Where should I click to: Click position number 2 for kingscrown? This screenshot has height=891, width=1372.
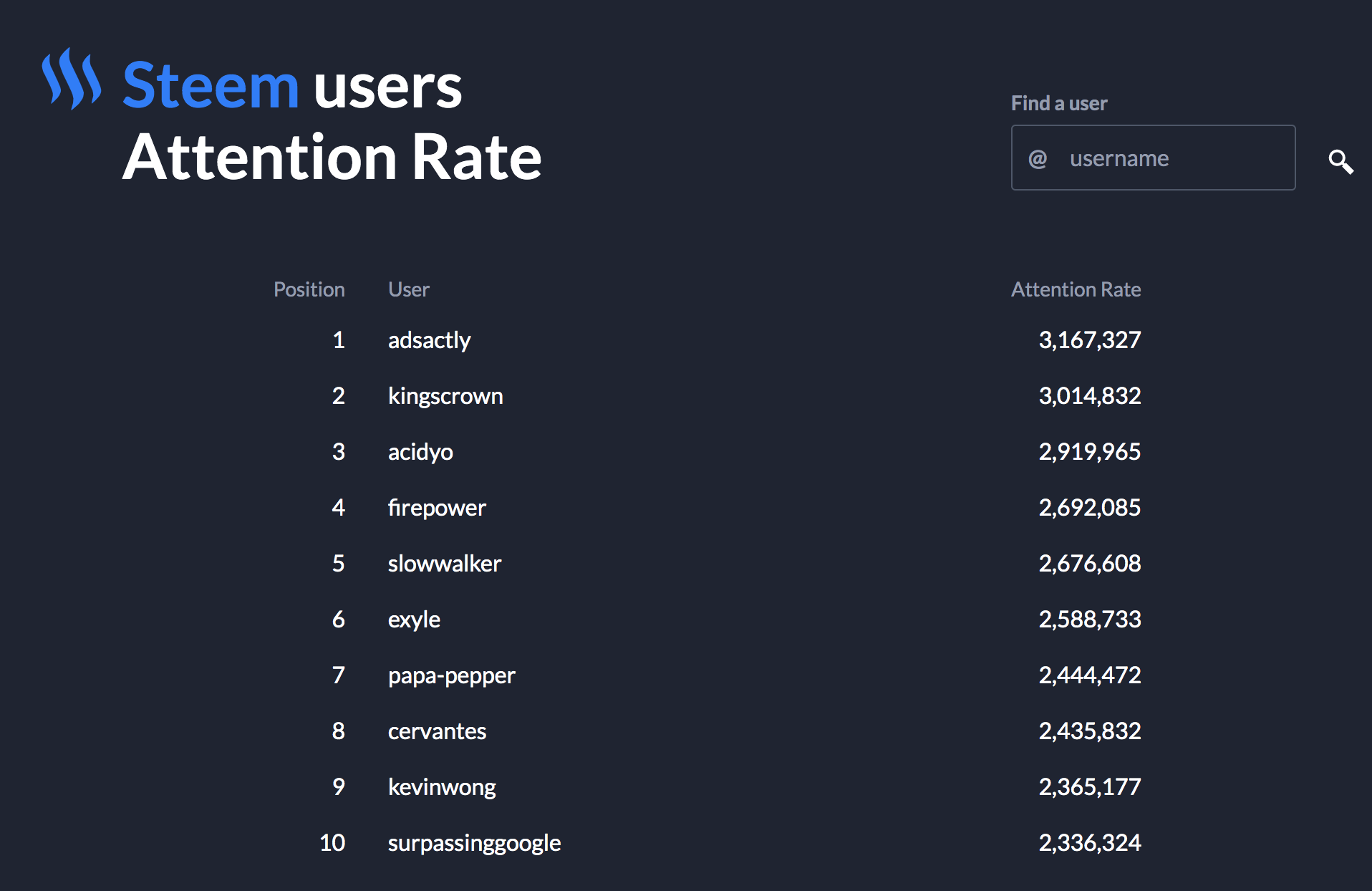click(x=339, y=395)
